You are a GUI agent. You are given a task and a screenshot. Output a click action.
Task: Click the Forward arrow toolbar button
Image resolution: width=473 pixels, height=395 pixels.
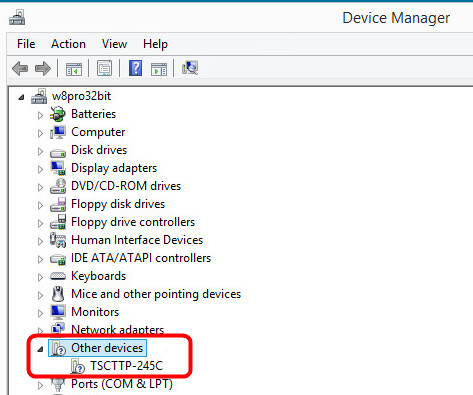[x=43, y=69]
